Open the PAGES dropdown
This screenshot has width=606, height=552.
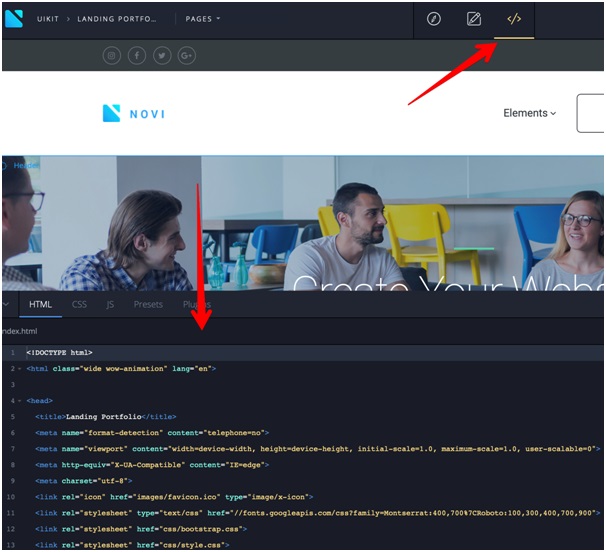click(203, 19)
